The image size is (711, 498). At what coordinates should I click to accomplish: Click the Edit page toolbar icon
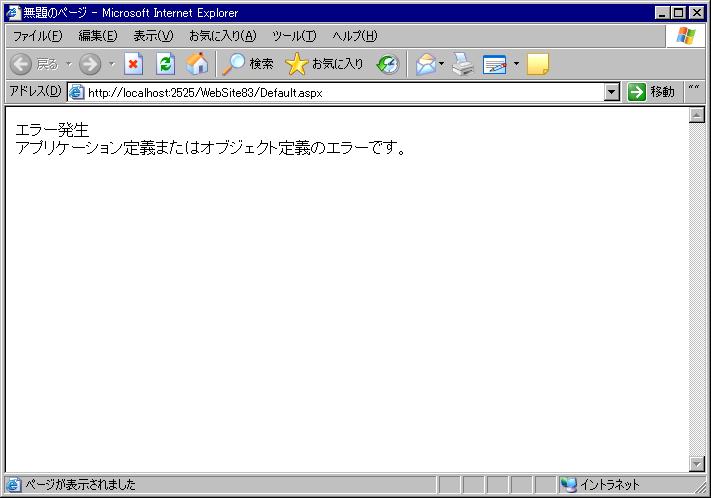click(x=495, y=64)
